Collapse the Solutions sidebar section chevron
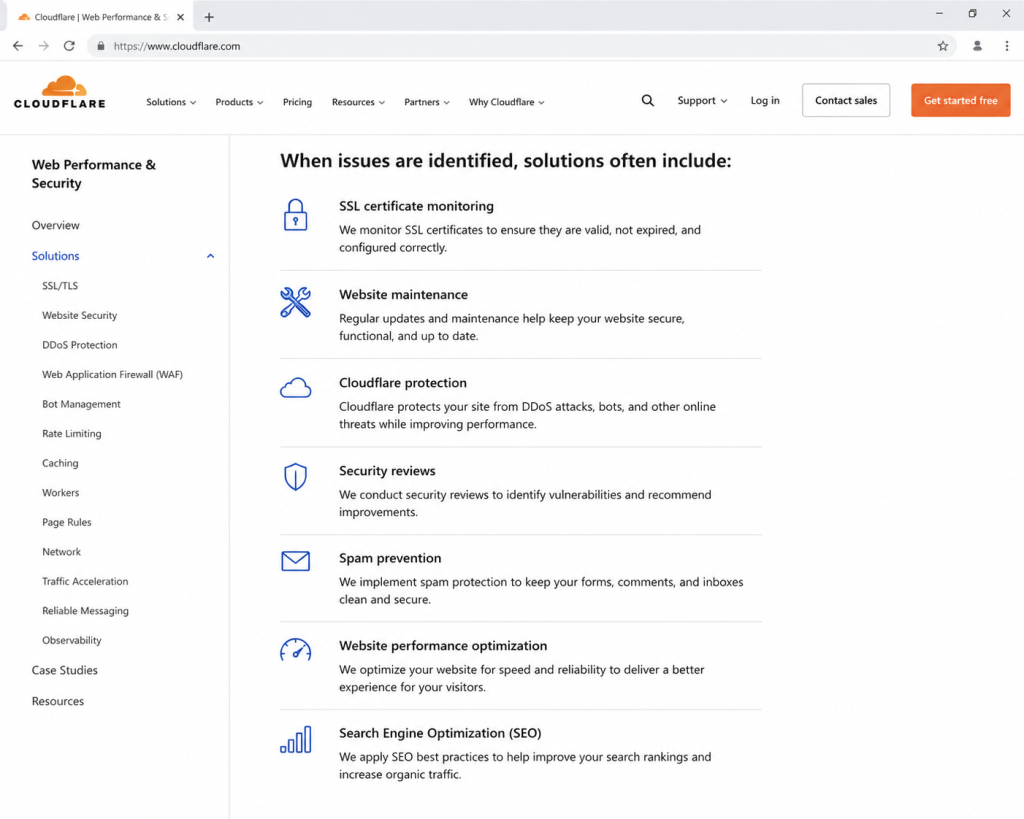 point(210,256)
